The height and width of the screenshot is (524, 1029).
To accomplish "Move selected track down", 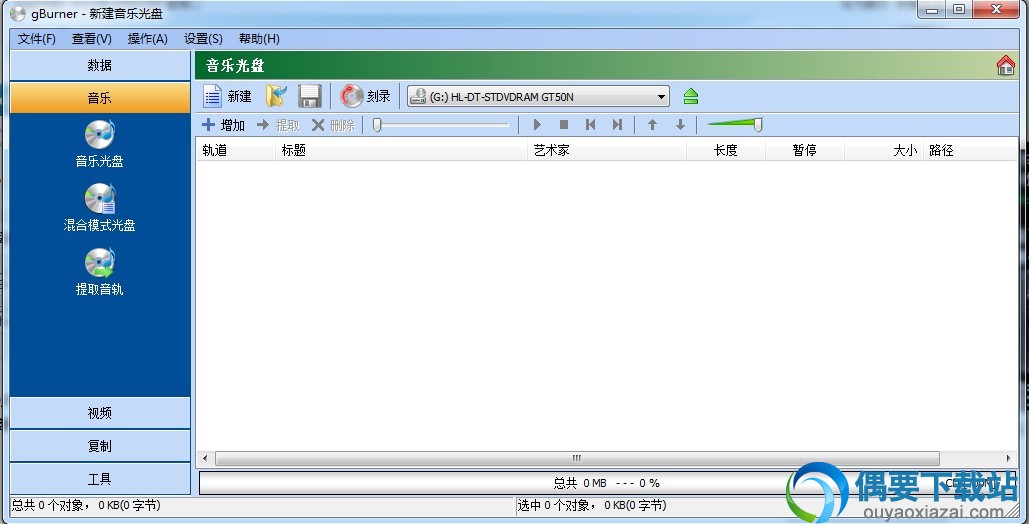I will coord(681,125).
